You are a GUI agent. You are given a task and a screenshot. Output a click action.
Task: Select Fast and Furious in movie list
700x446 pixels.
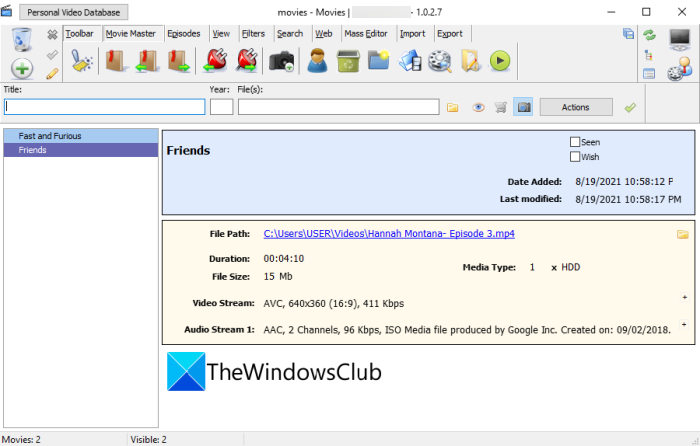(x=81, y=136)
